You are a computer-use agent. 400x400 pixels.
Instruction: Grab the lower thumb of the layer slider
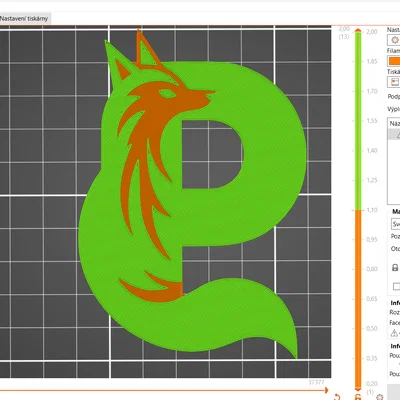tap(358, 389)
